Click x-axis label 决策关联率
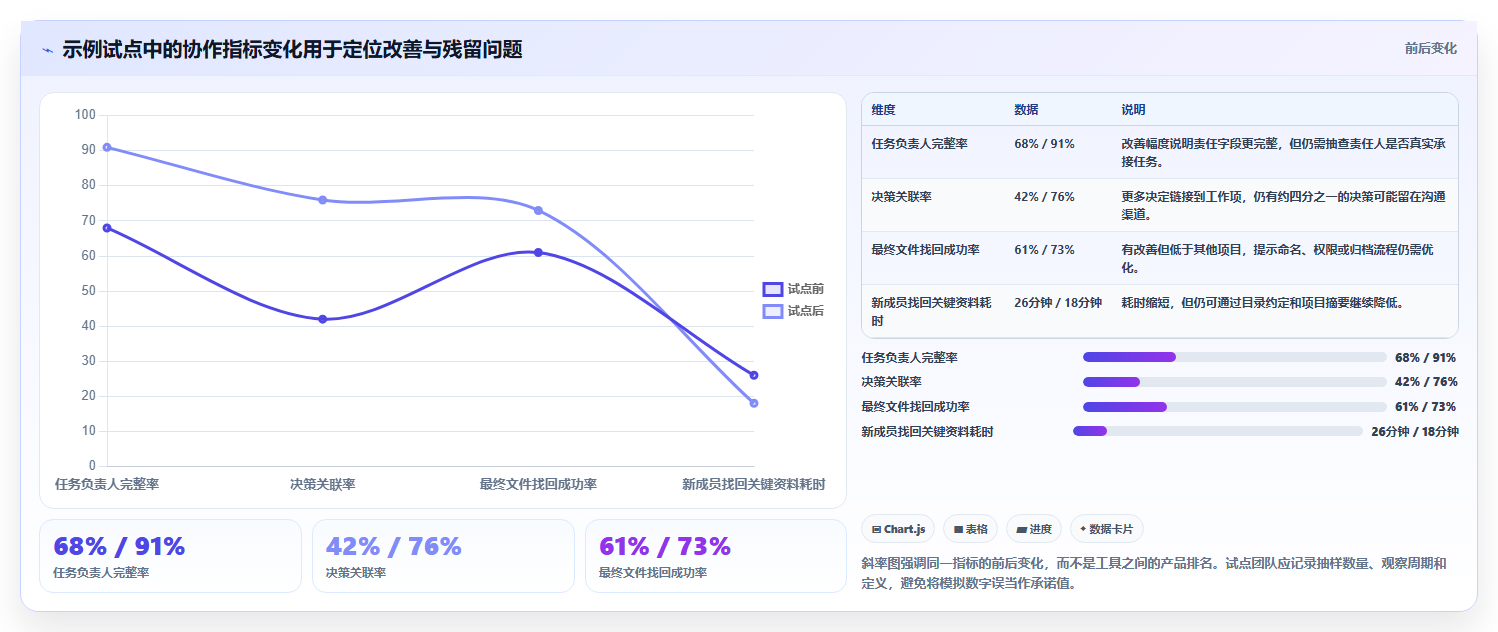Viewport: 1498px width, 632px height. click(323, 484)
